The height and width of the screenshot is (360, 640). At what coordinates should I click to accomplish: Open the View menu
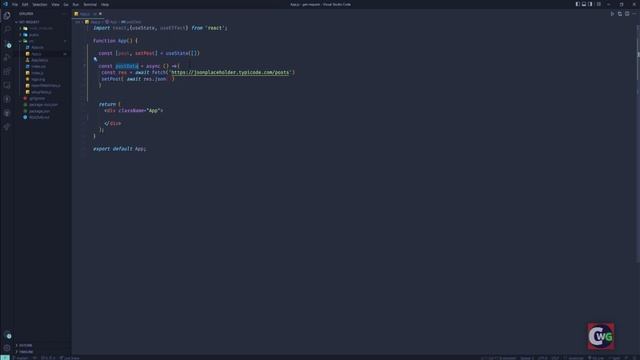tap(55, 4)
